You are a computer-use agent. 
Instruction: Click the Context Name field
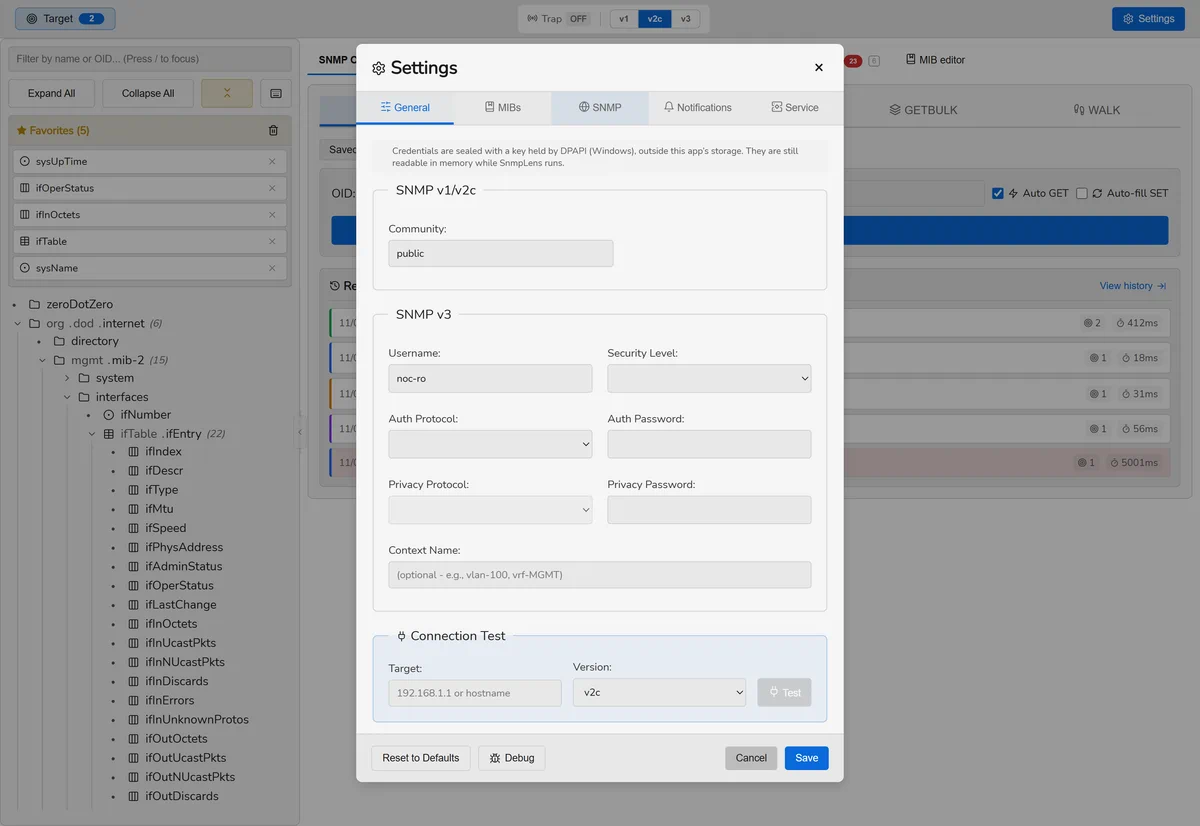tap(600, 575)
